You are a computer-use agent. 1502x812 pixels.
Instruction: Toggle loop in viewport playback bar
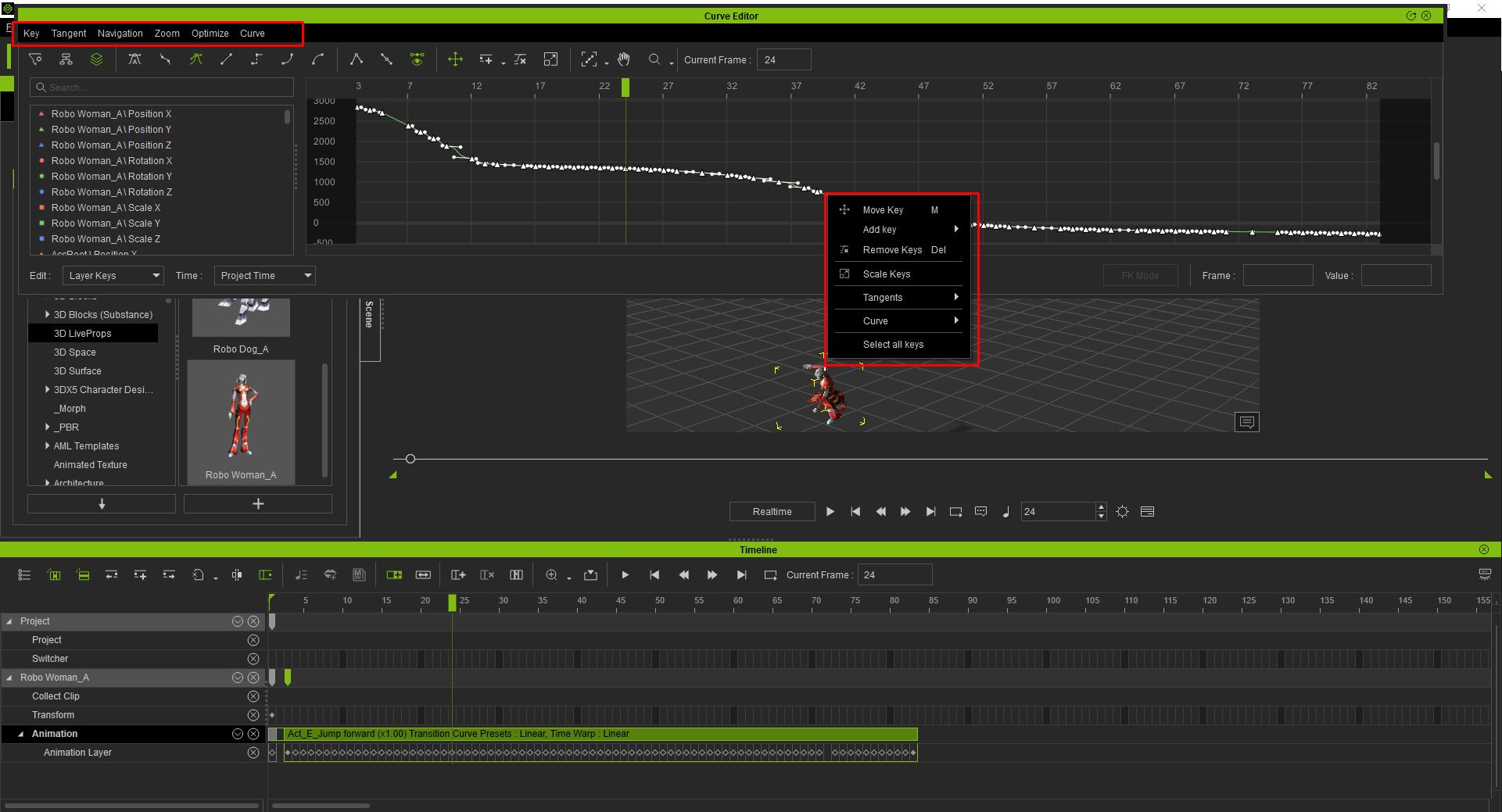(x=955, y=512)
